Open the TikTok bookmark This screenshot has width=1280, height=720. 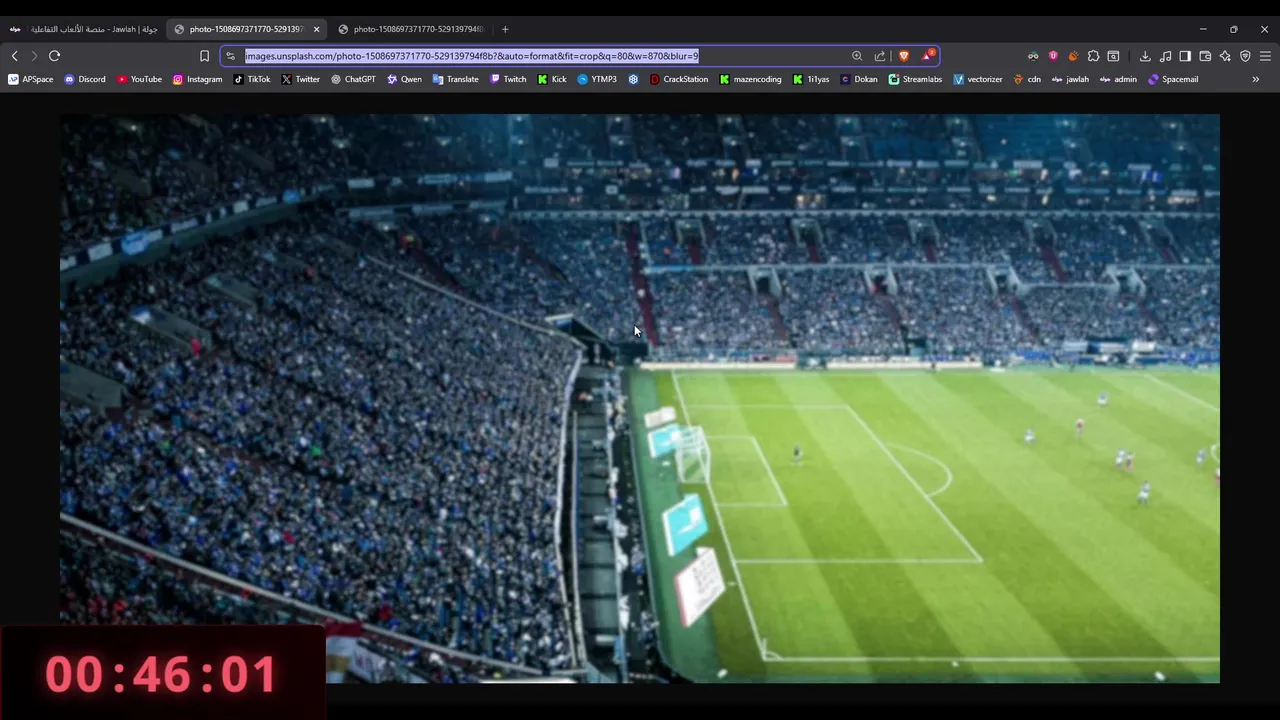(x=252, y=79)
